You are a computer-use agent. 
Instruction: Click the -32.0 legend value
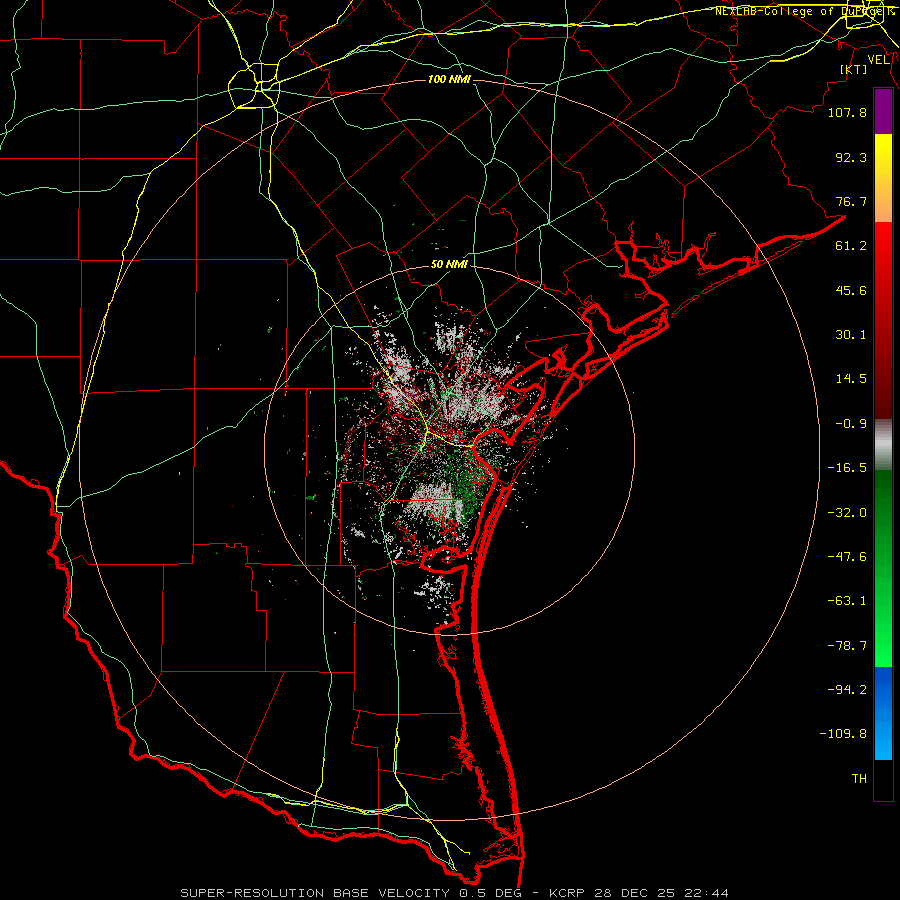click(847, 513)
